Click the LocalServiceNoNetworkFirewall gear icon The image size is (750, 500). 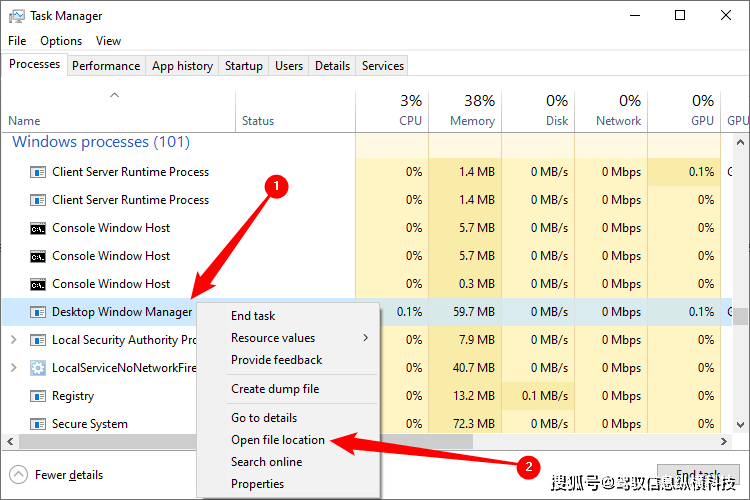click(x=38, y=368)
